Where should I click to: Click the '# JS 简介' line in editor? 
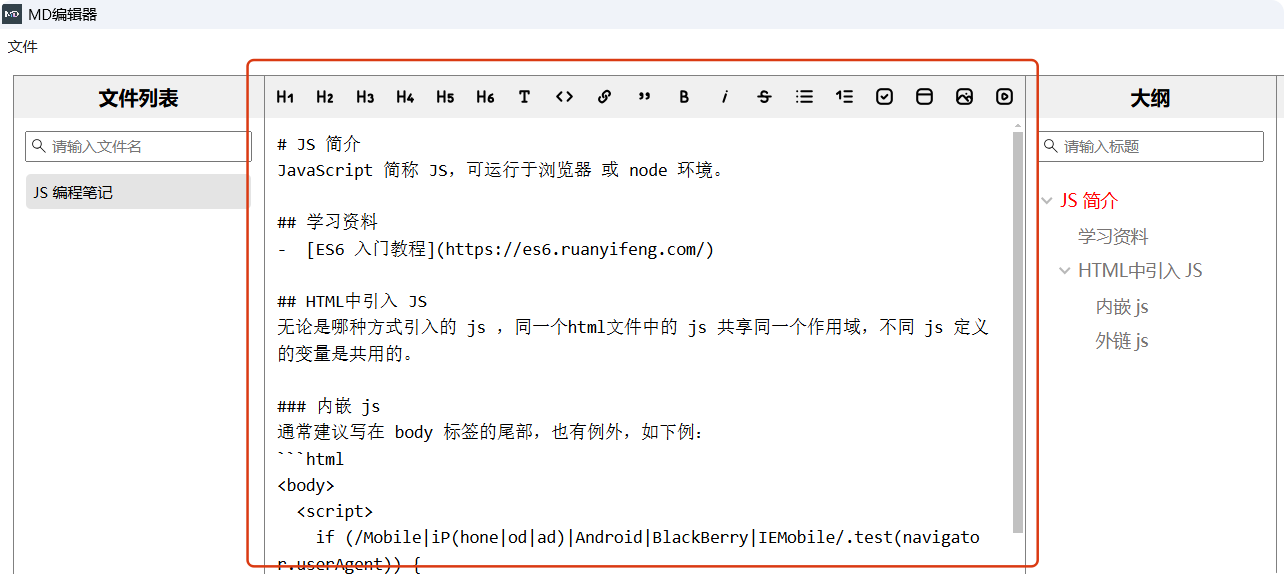(x=319, y=144)
